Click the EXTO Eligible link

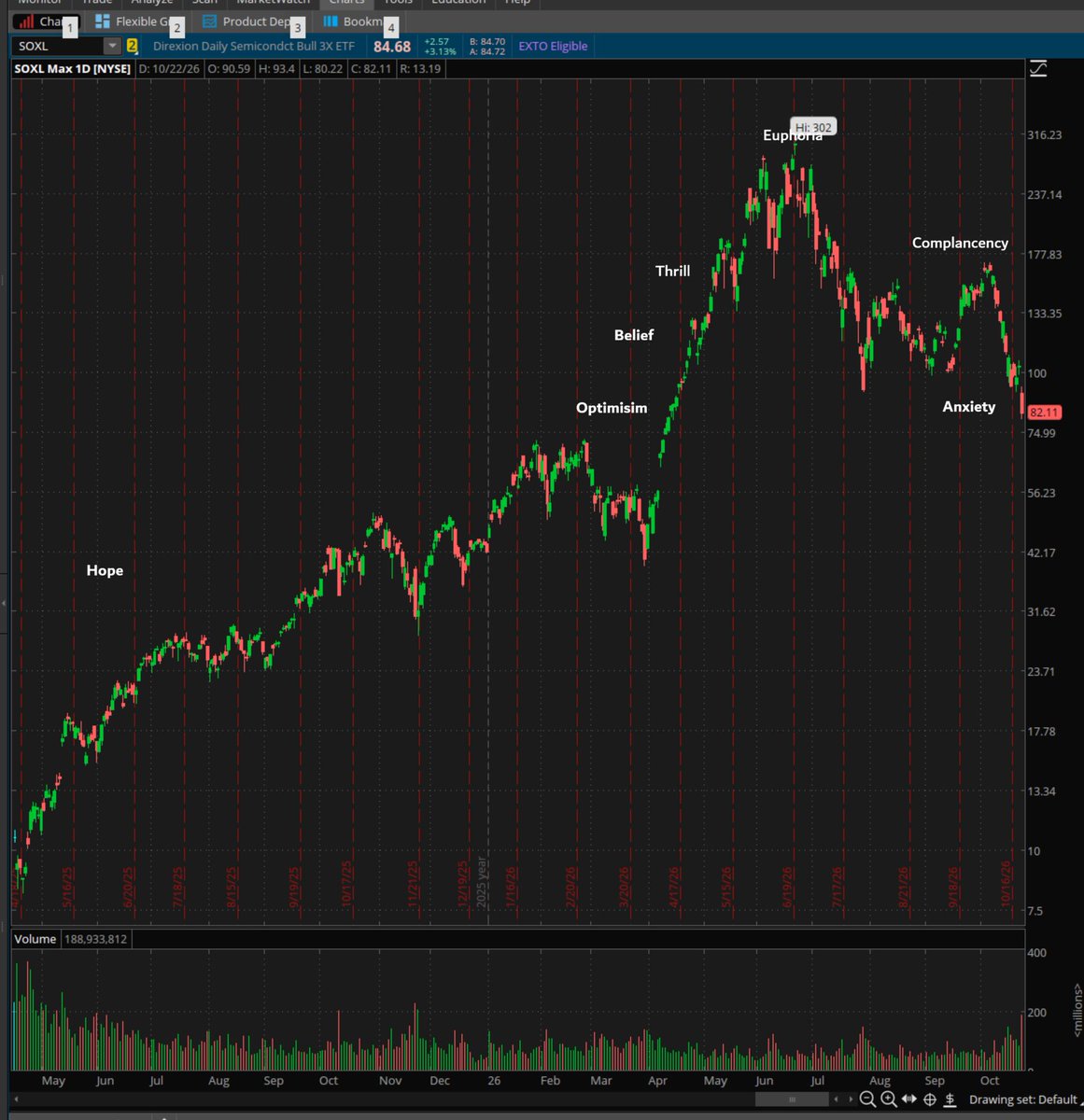click(553, 46)
